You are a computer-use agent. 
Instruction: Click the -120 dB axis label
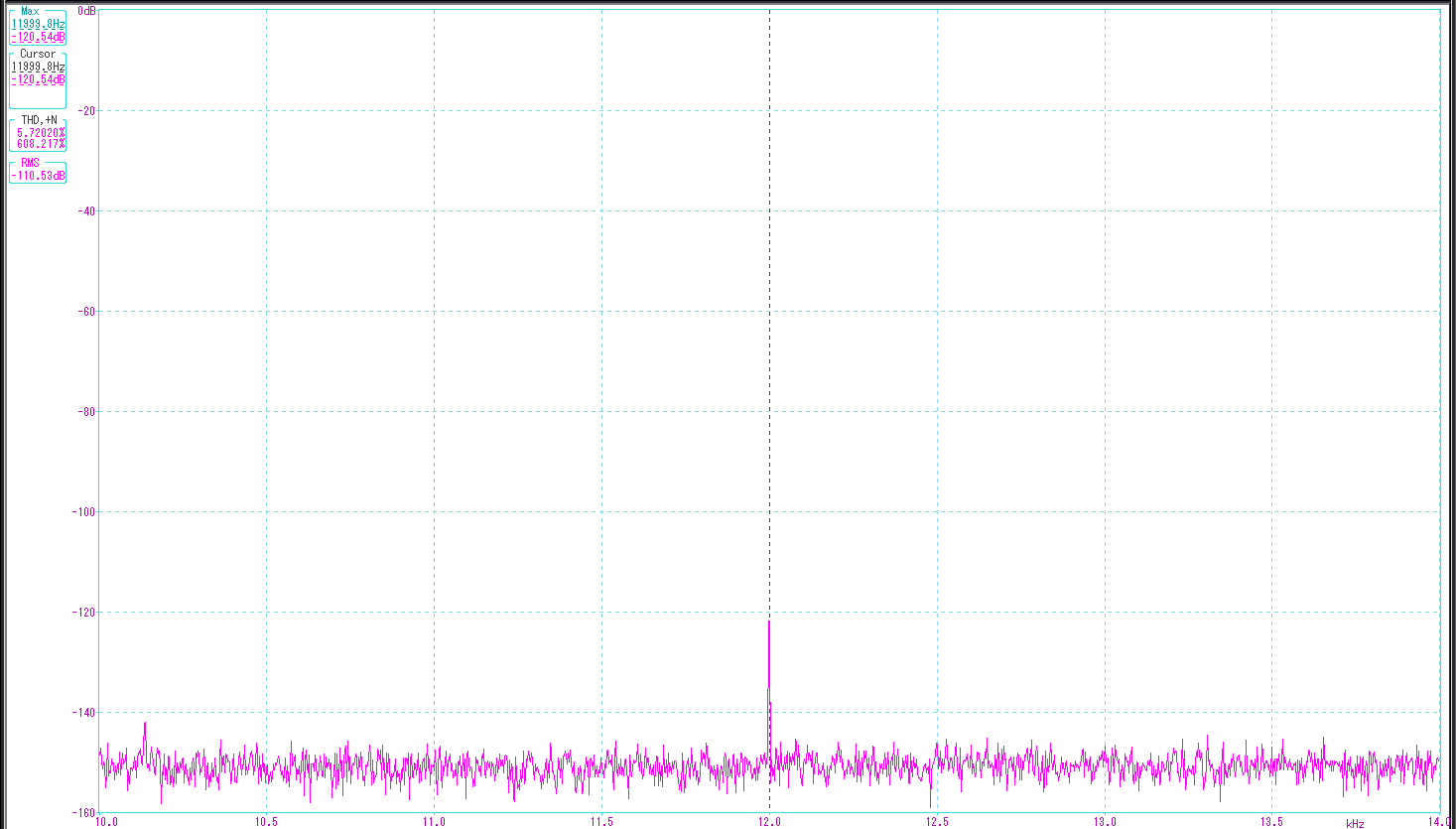point(84,613)
